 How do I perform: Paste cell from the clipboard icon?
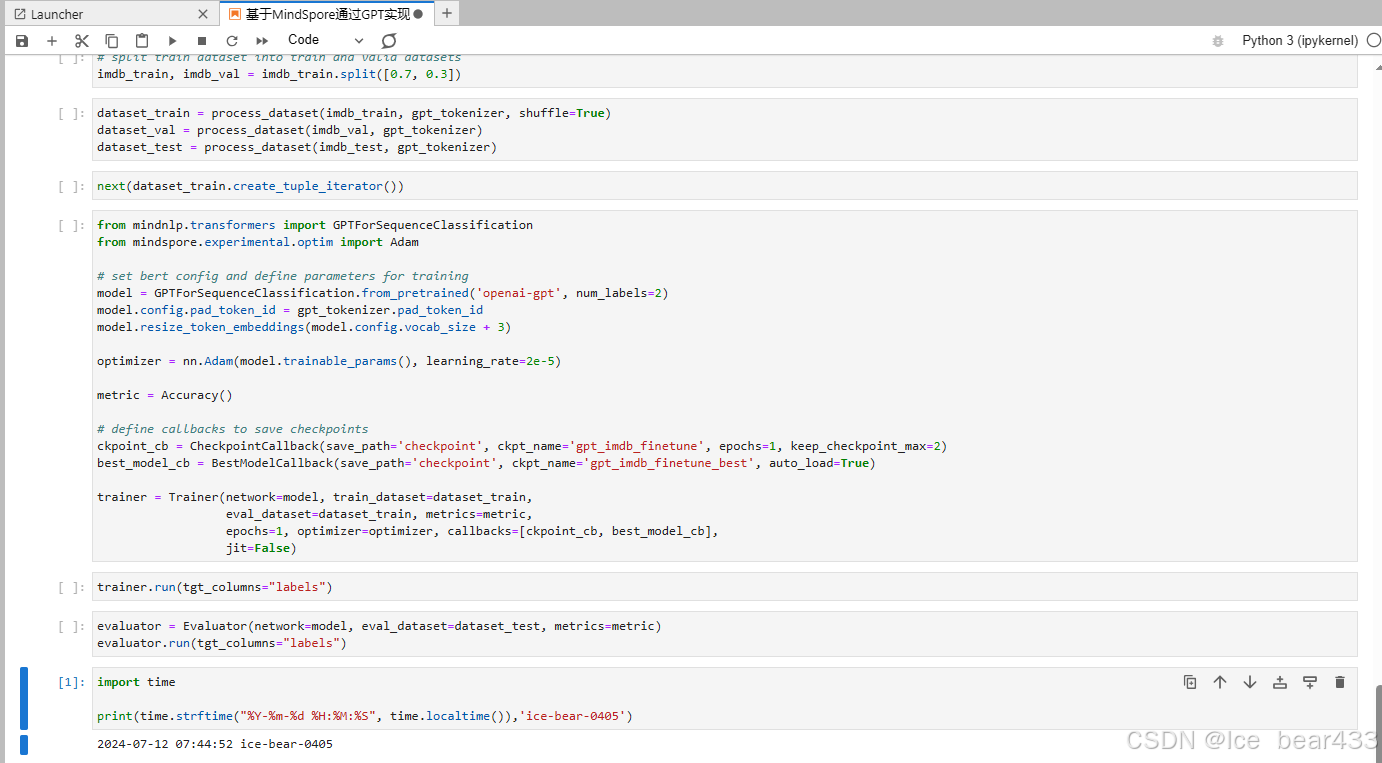(142, 41)
